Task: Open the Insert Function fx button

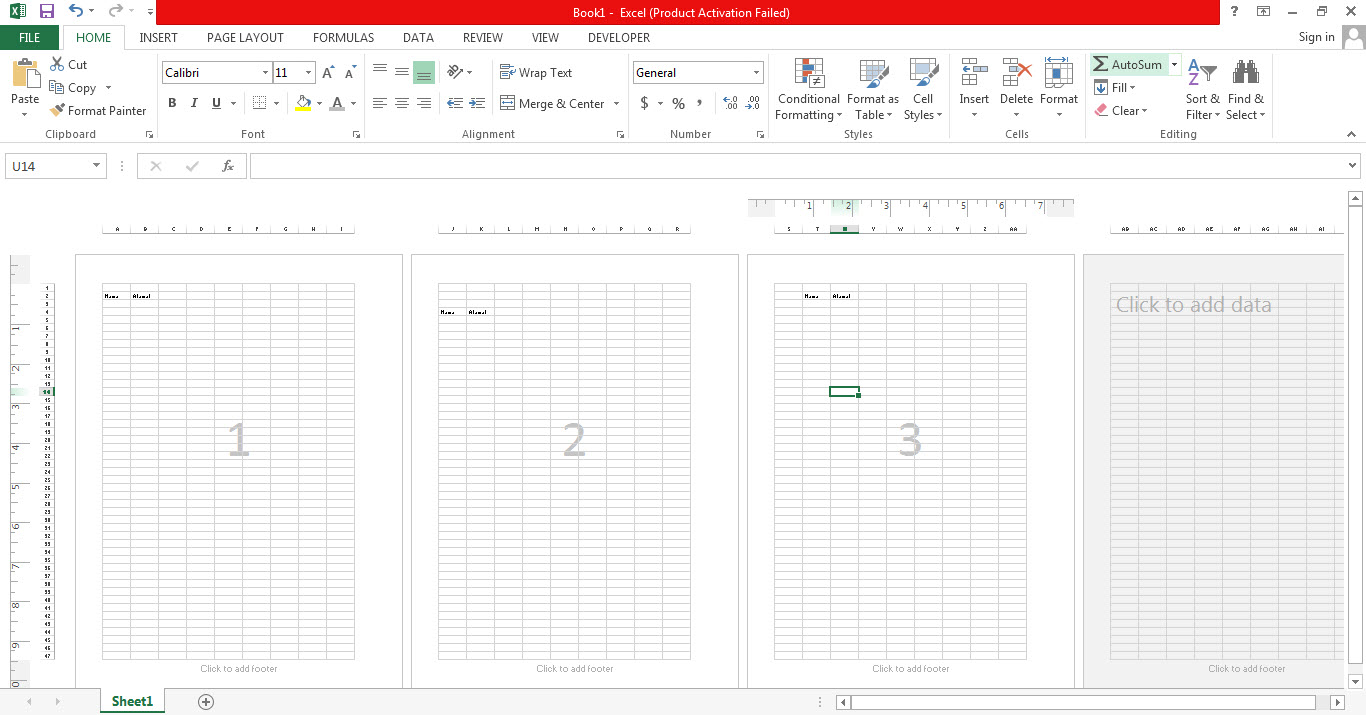Action: [x=228, y=166]
